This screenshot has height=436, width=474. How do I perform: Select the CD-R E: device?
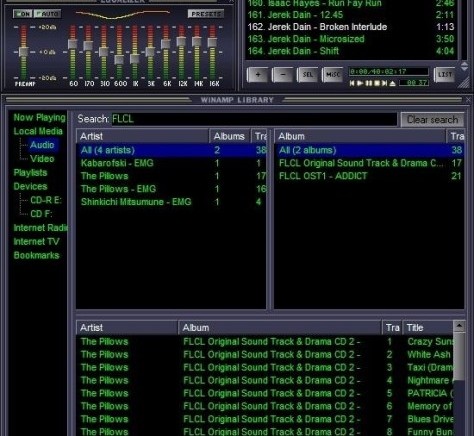click(46, 200)
